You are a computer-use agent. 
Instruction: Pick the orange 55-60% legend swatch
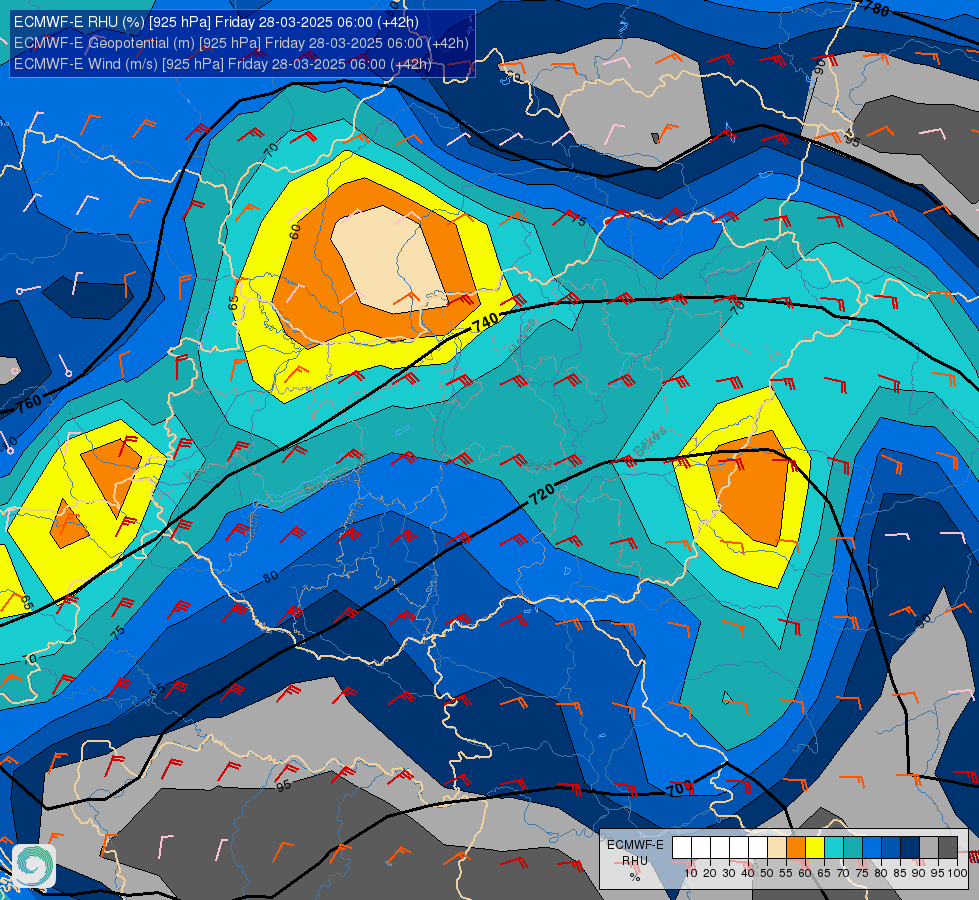(x=796, y=847)
